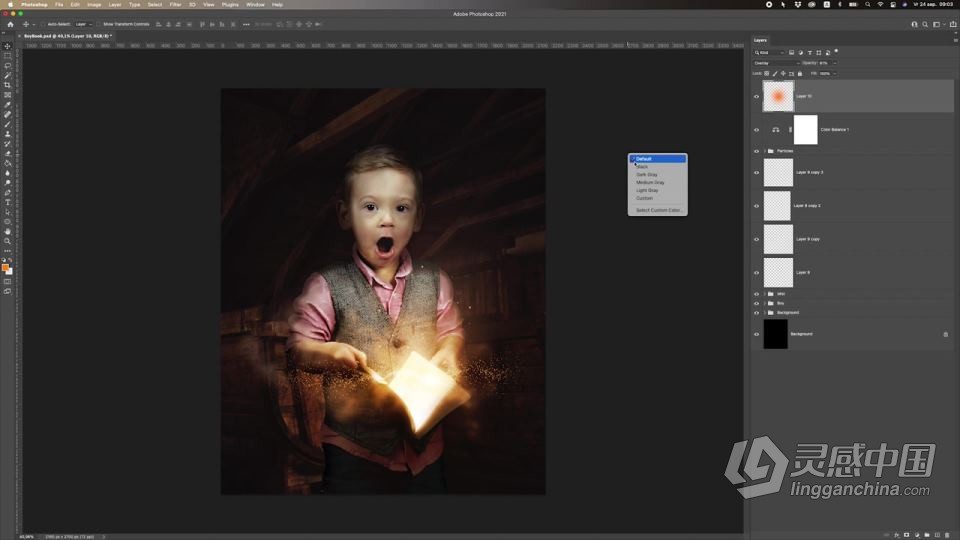Viewport: 960px width, 540px height.
Task: Select the Rectangular Marquee tool
Action: tap(7, 56)
